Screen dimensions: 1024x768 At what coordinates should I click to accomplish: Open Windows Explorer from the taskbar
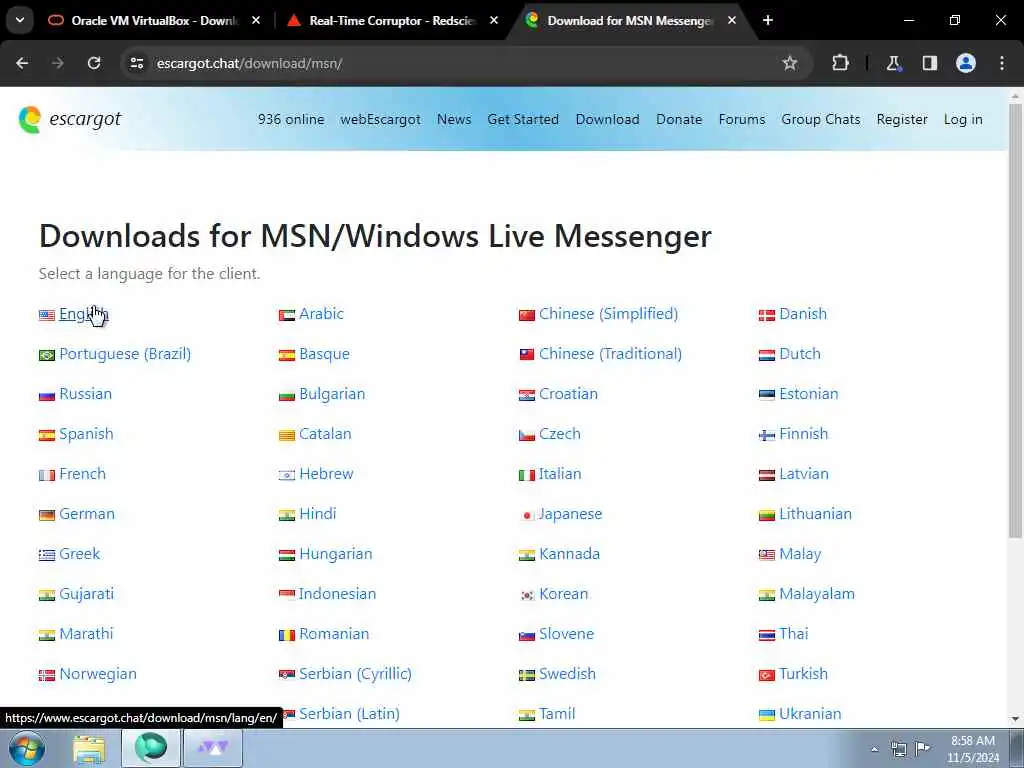point(89,748)
